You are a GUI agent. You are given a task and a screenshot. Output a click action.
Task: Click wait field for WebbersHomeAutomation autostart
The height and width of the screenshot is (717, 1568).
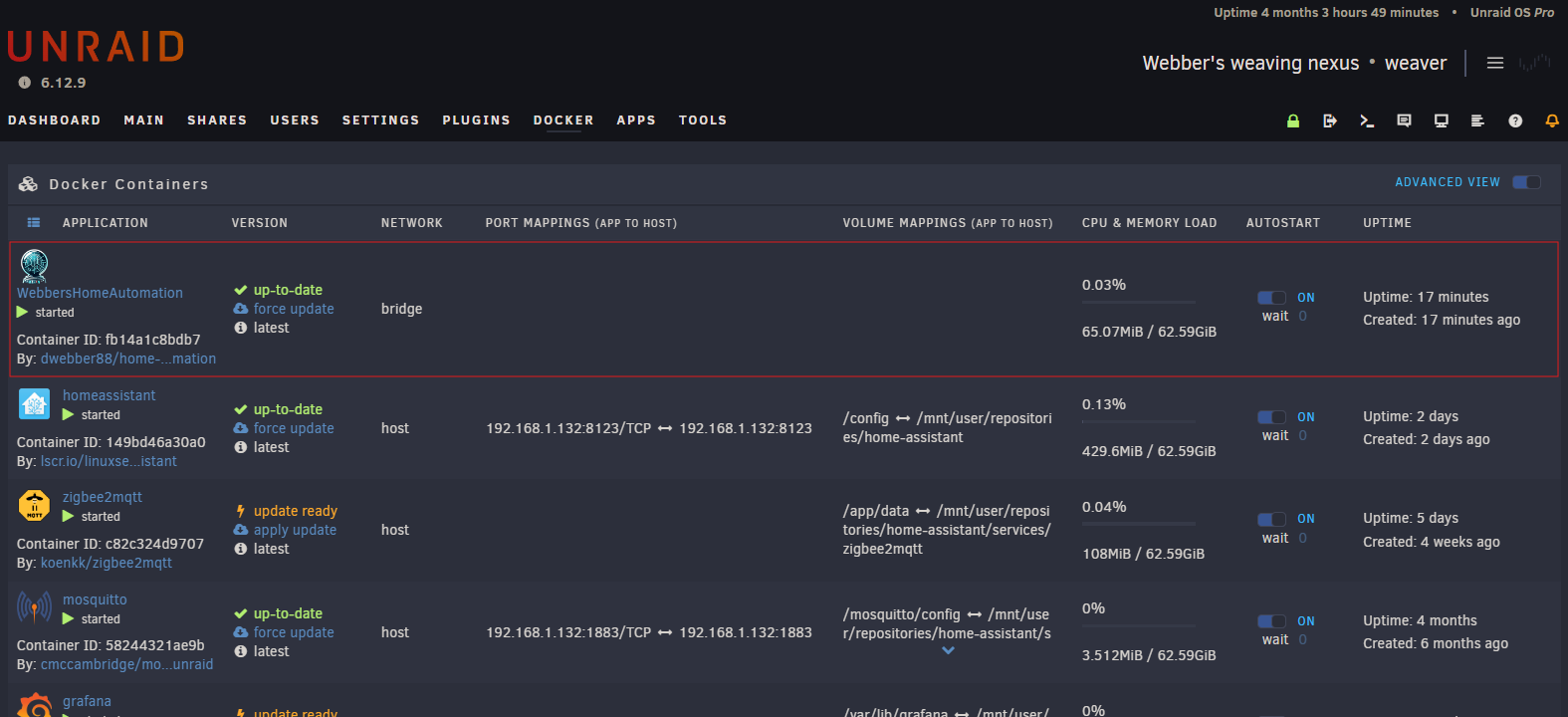(1304, 316)
